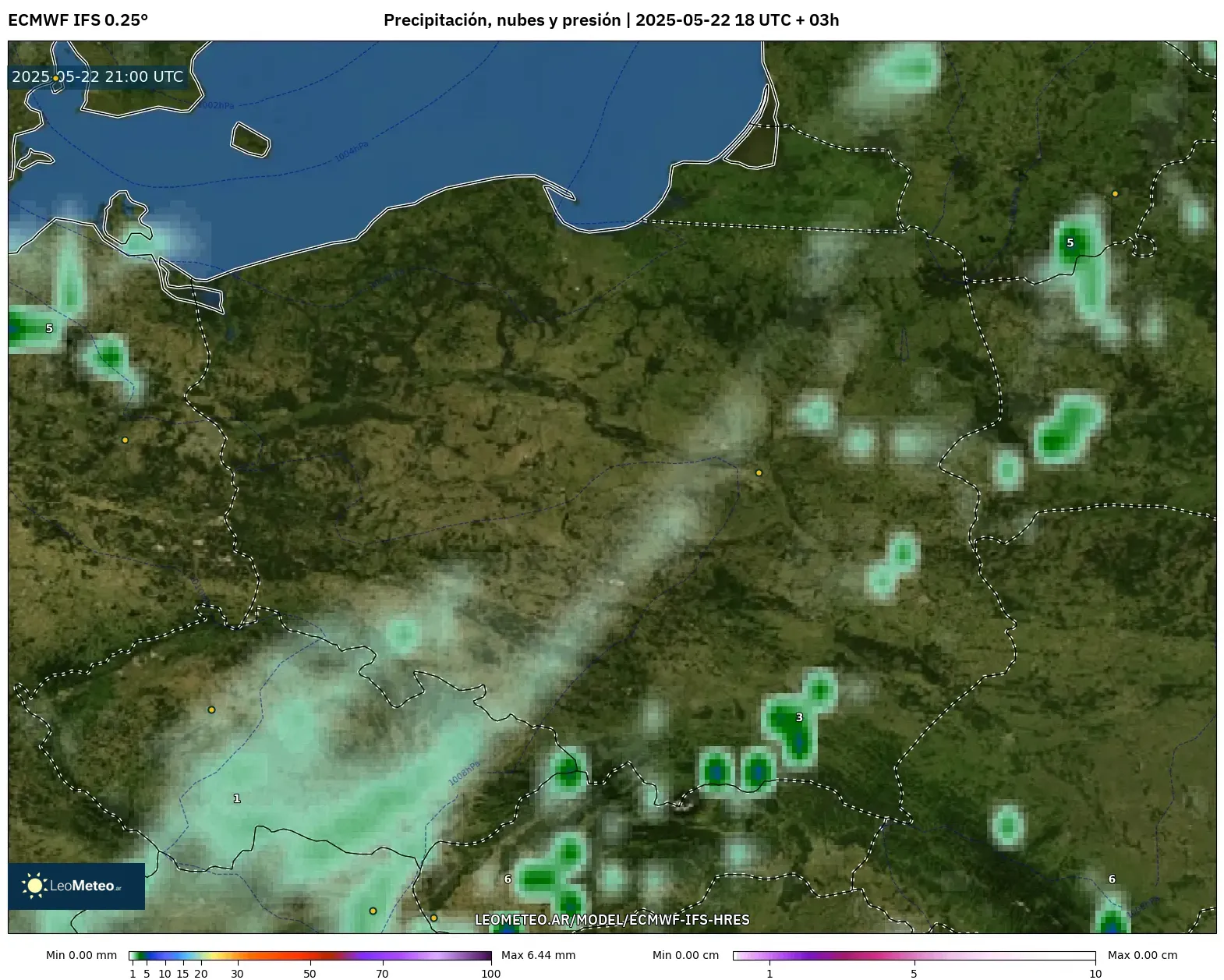
Task: Click the yellow city dot marking Warsaw
Action: pos(759,472)
